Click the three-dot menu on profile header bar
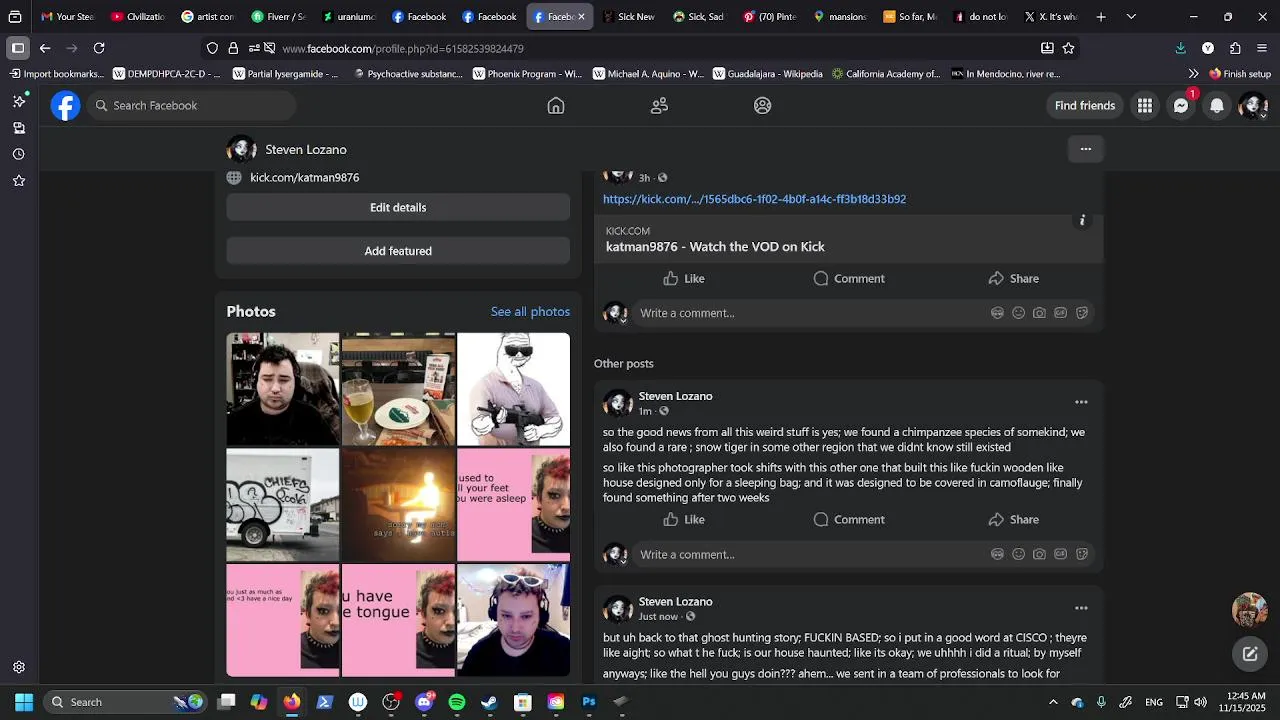 point(1086,149)
